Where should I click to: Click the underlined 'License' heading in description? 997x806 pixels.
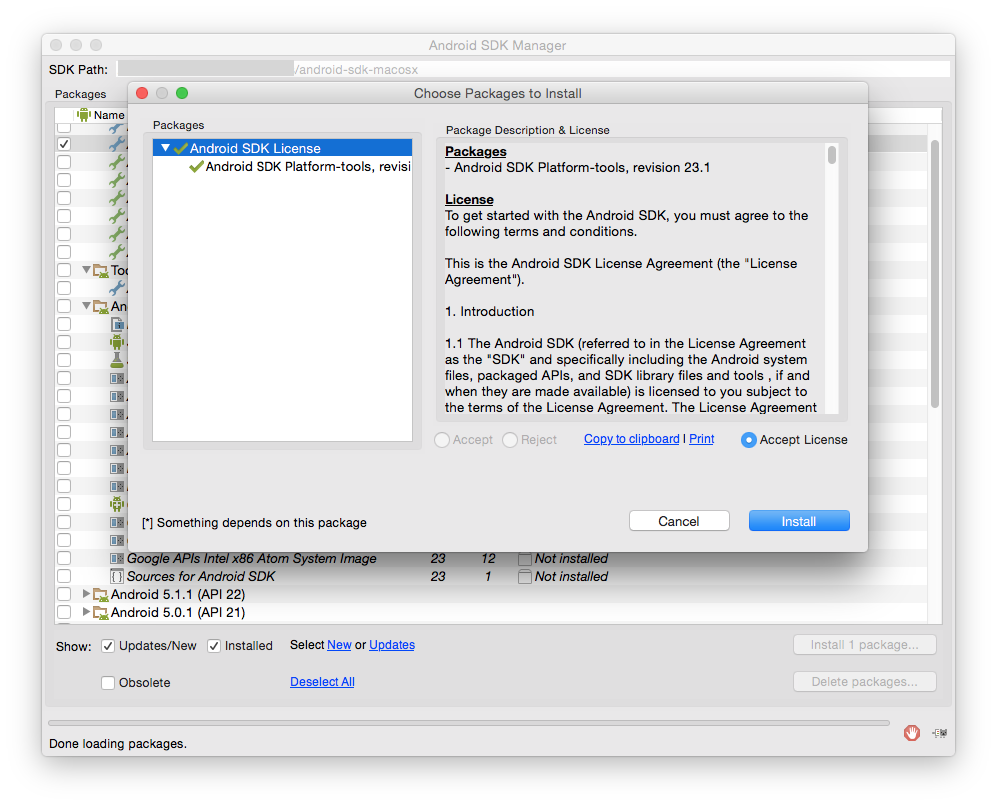coord(469,200)
